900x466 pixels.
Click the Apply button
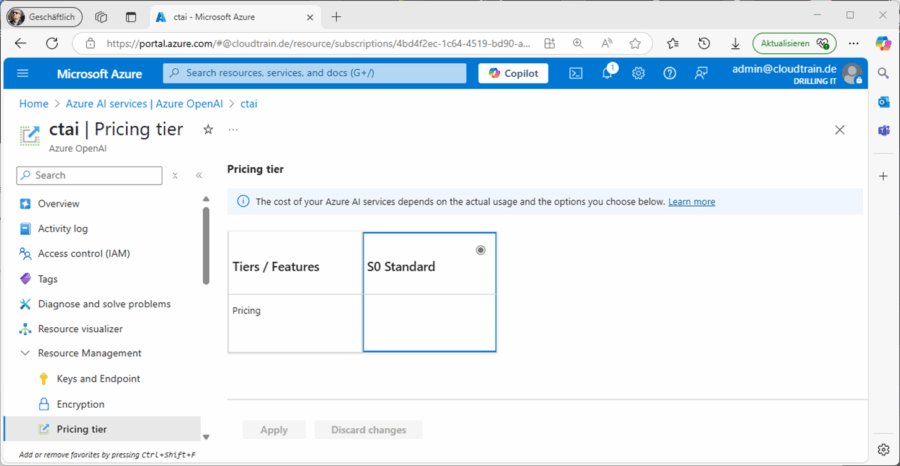[x=274, y=430]
